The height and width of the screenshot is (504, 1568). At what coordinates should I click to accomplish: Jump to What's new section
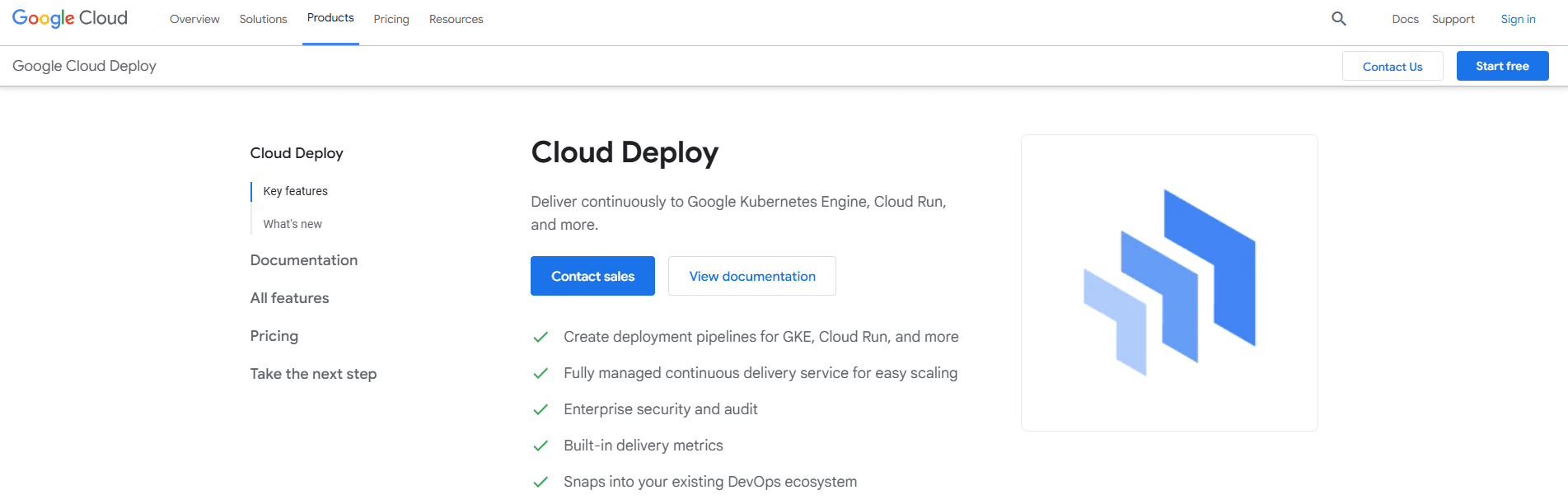tap(293, 224)
